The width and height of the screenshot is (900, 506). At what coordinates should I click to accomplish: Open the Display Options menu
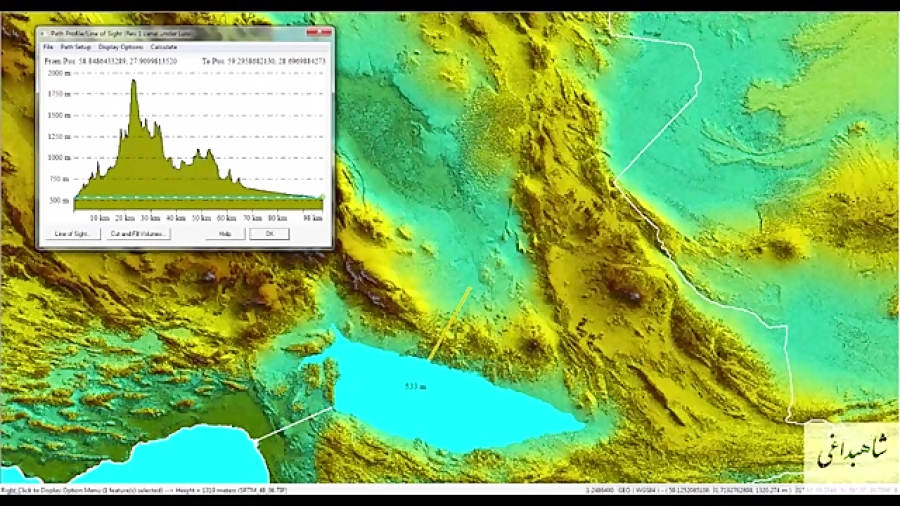(x=121, y=47)
